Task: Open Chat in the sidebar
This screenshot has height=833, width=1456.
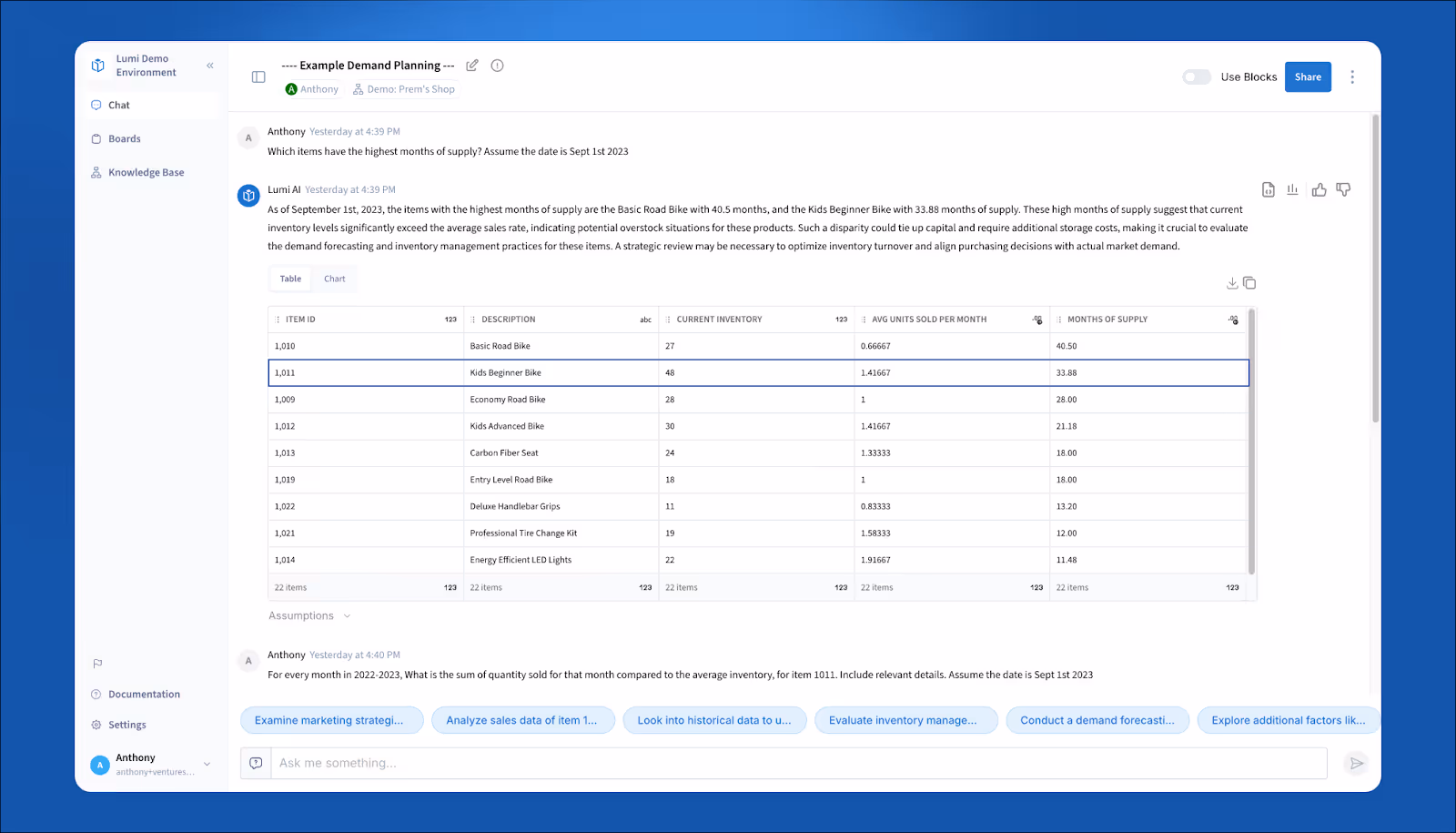Action: tap(153, 106)
